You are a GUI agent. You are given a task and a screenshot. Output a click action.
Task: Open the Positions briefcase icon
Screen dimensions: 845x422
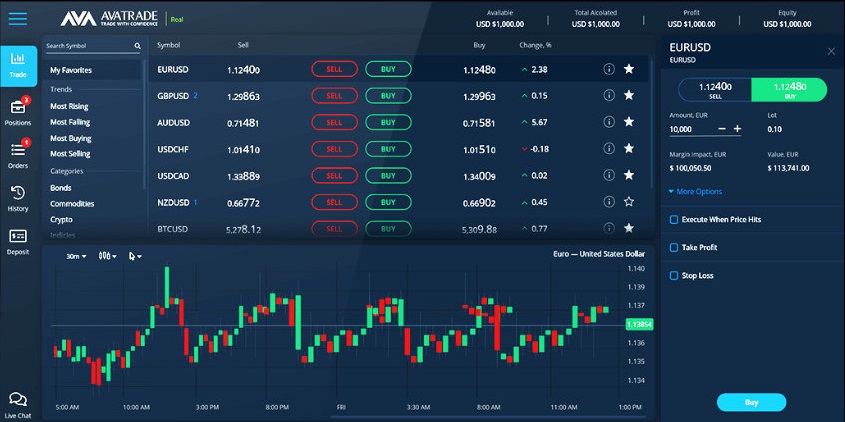coord(18,107)
